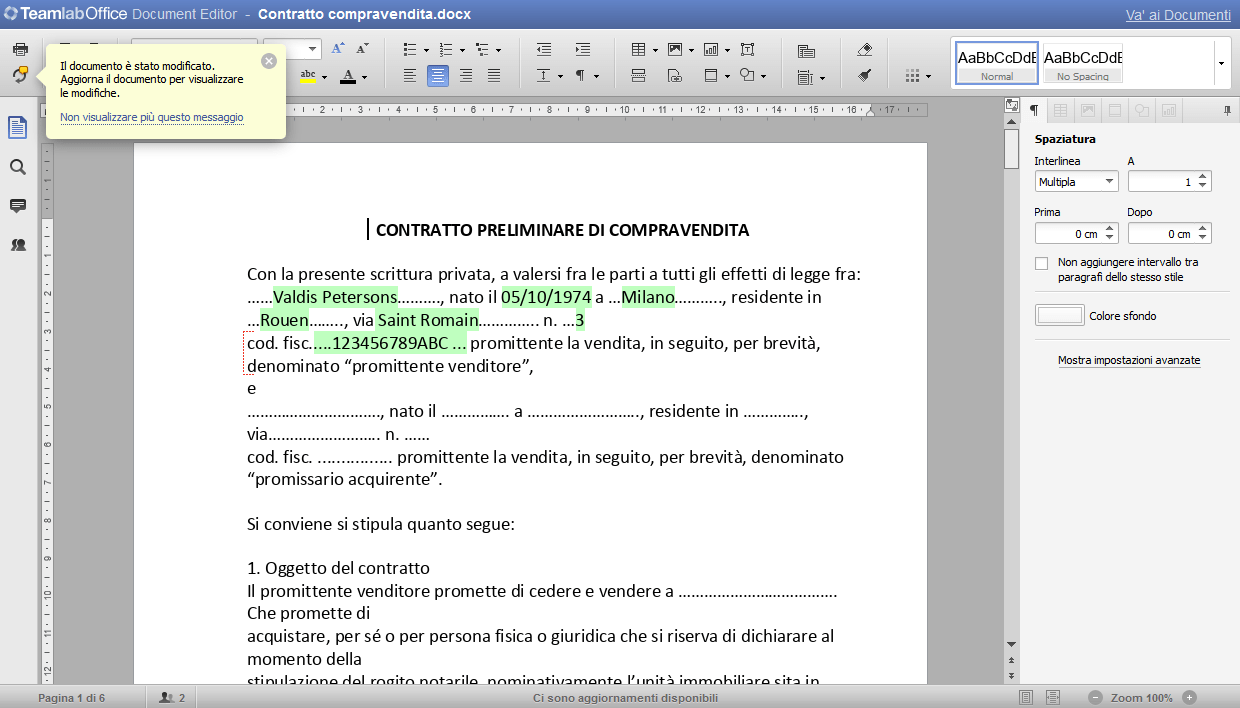Viewport: 1240px width, 708px height.
Task: Open the search tool in left sidebar
Action: [18, 167]
